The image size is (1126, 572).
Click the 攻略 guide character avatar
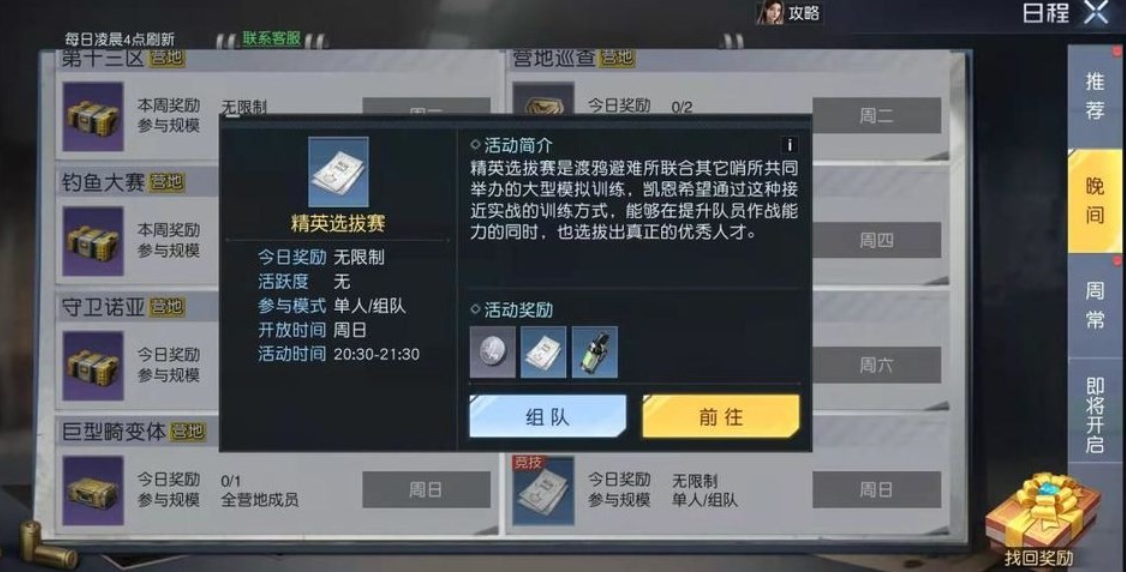770,12
